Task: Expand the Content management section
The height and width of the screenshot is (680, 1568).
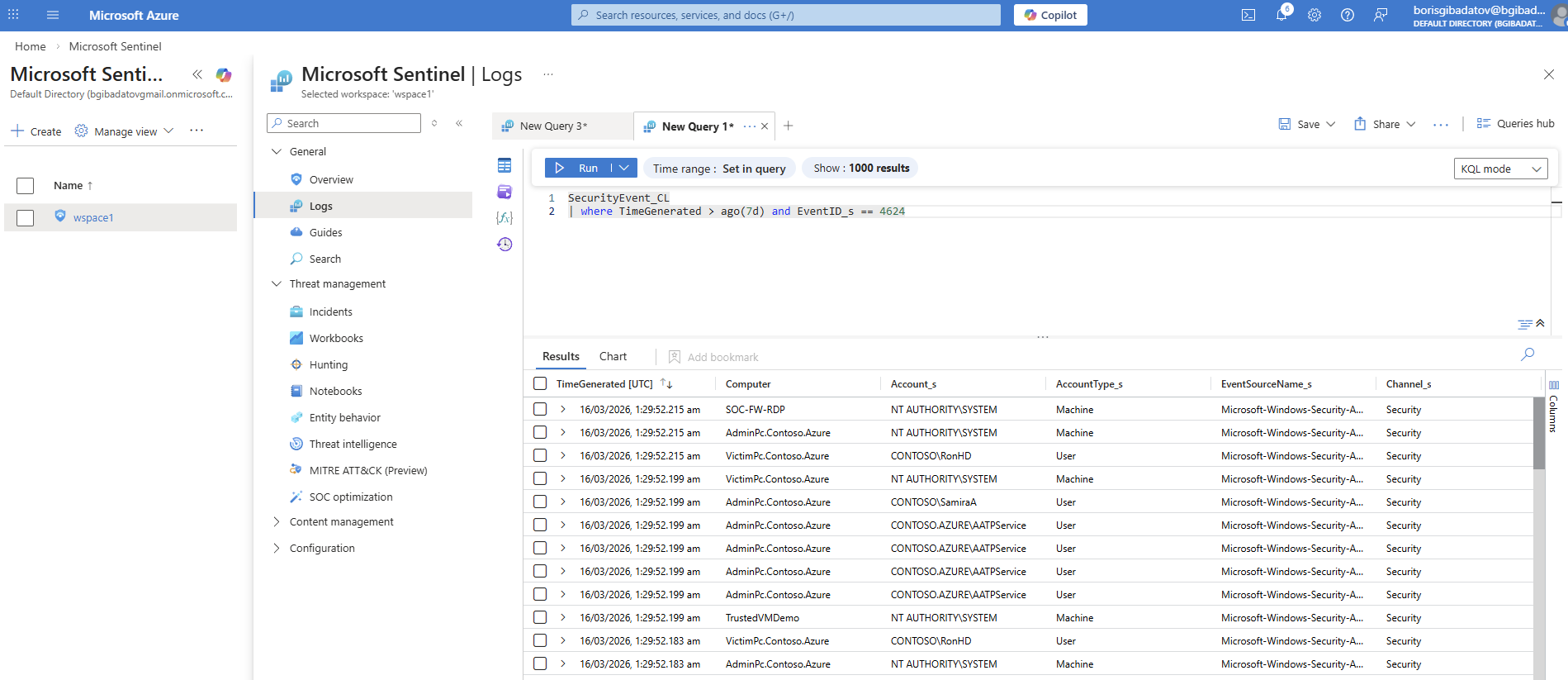Action: pyautogui.click(x=277, y=521)
